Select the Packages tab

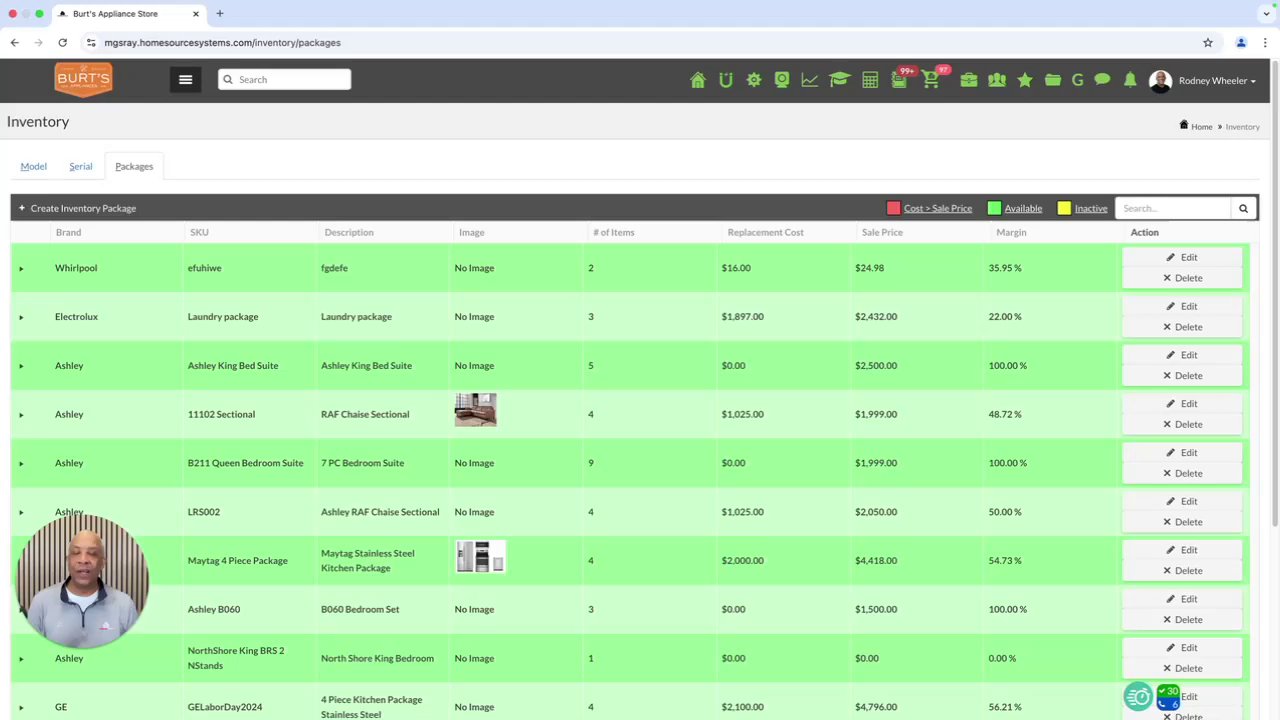(x=134, y=166)
